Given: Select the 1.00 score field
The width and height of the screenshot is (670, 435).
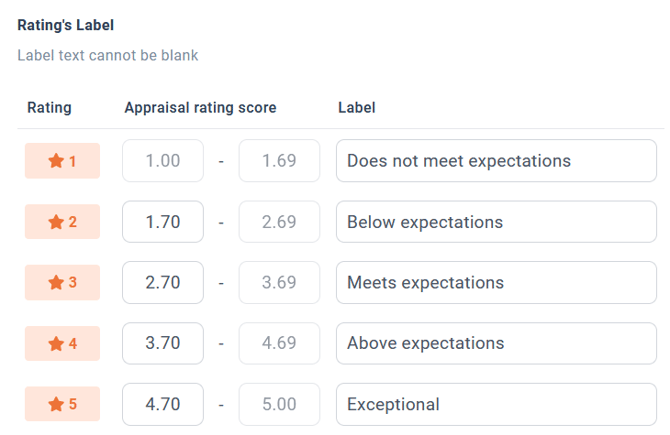Looking at the screenshot, I should 163,161.
